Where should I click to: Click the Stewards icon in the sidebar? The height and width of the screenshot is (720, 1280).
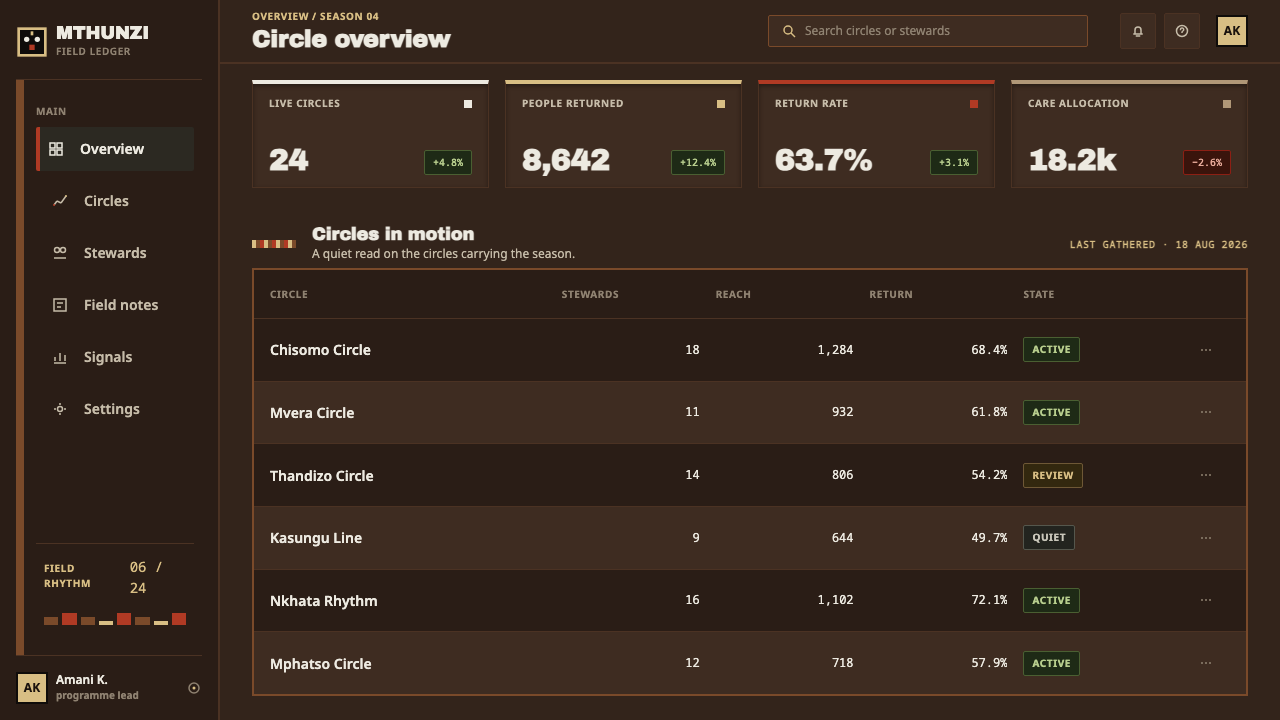(x=60, y=253)
